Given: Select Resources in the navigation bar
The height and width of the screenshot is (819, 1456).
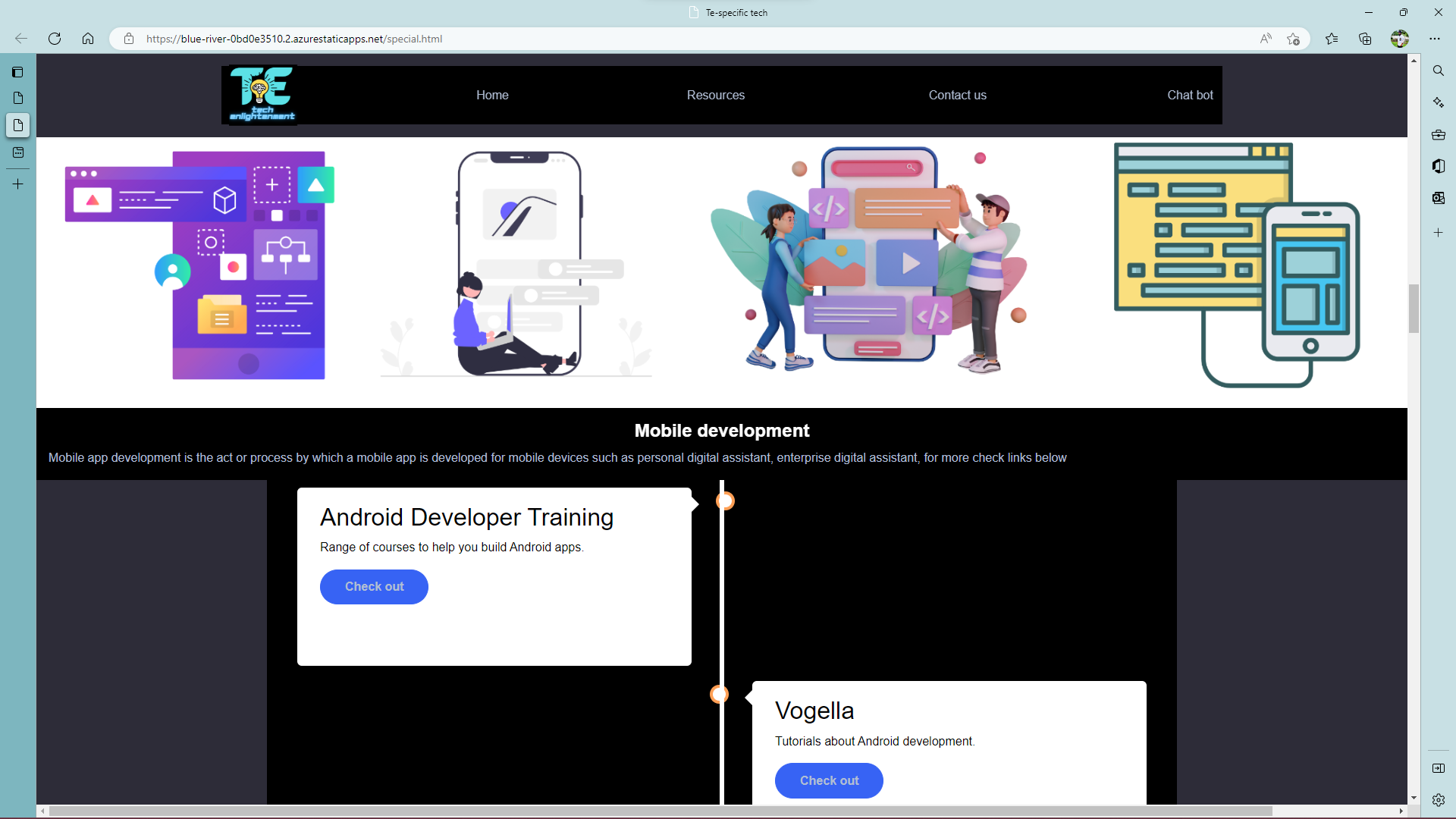Looking at the screenshot, I should point(715,95).
